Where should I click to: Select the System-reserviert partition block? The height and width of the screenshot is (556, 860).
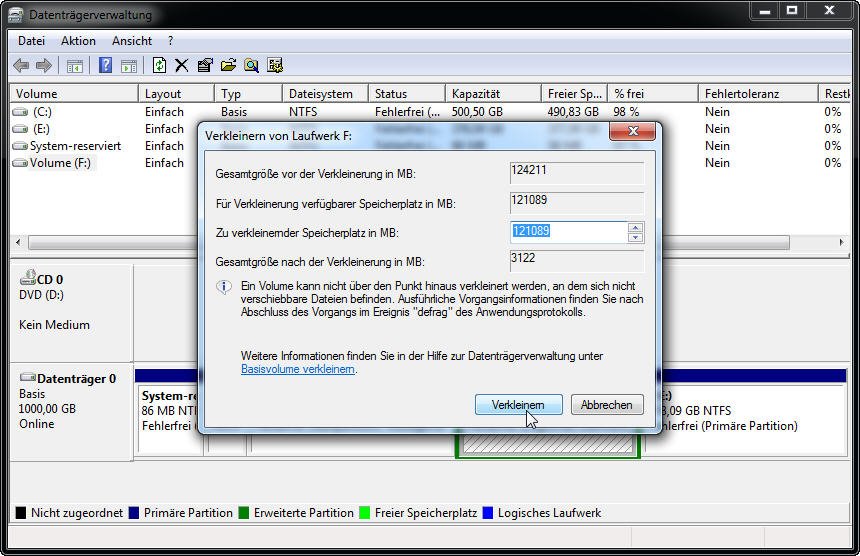(169, 419)
